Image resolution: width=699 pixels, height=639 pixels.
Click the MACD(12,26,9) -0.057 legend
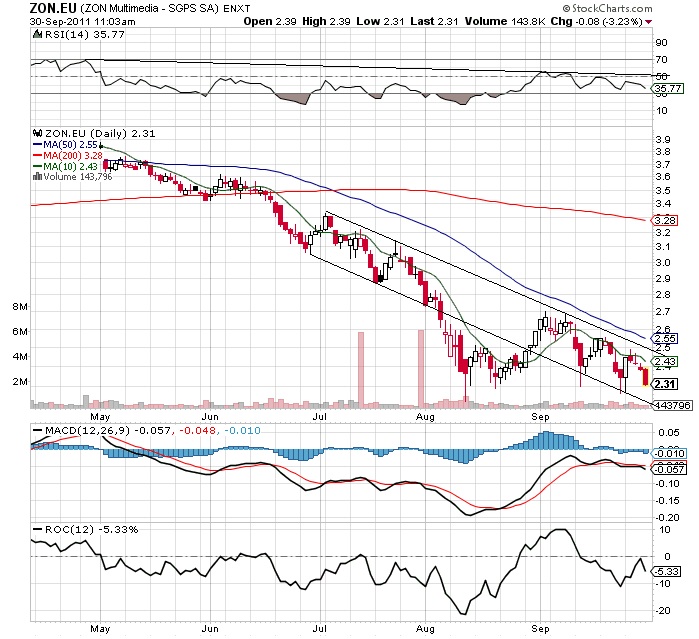[x=108, y=430]
